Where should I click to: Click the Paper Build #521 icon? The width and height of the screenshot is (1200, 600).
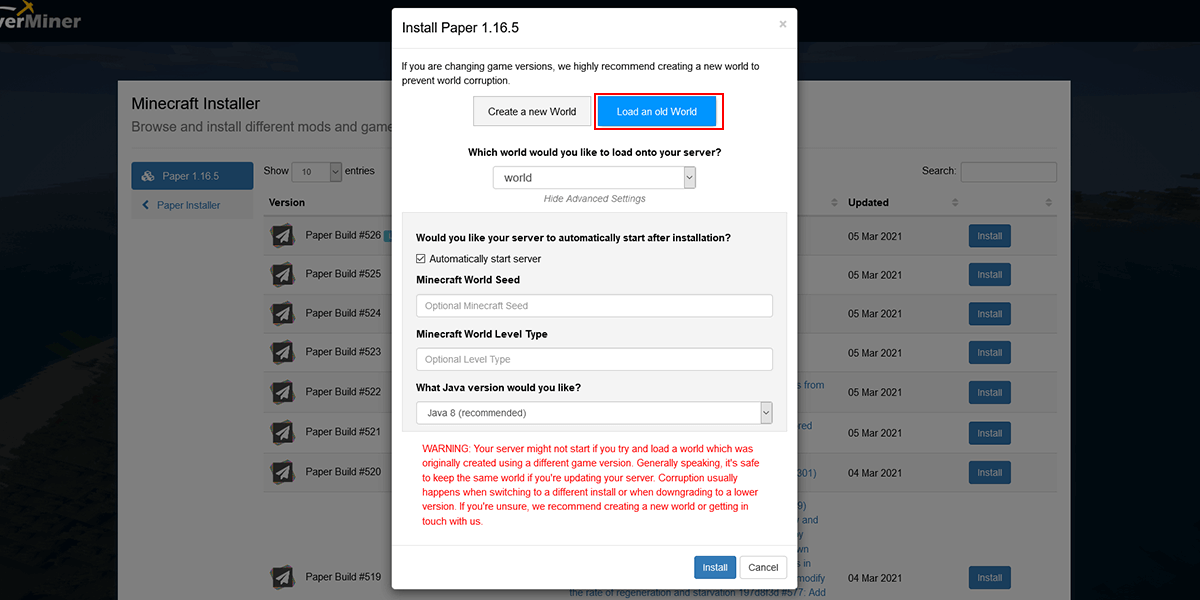281,432
